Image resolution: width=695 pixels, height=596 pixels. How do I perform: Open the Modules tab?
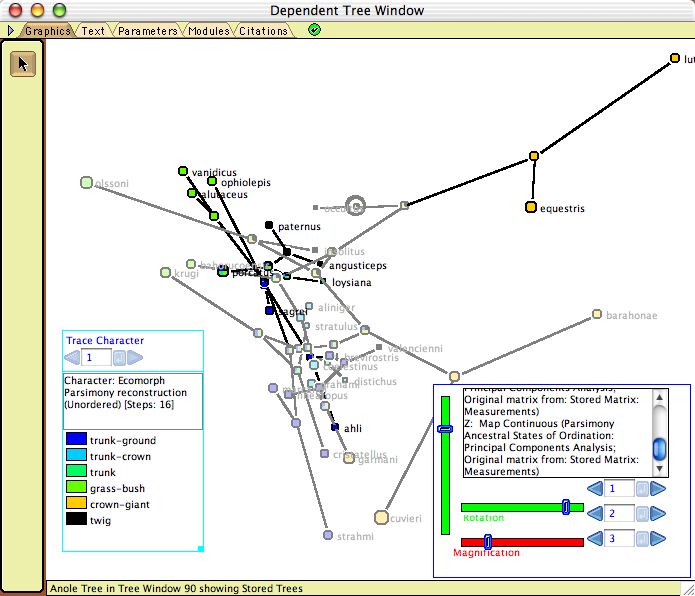[209, 31]
